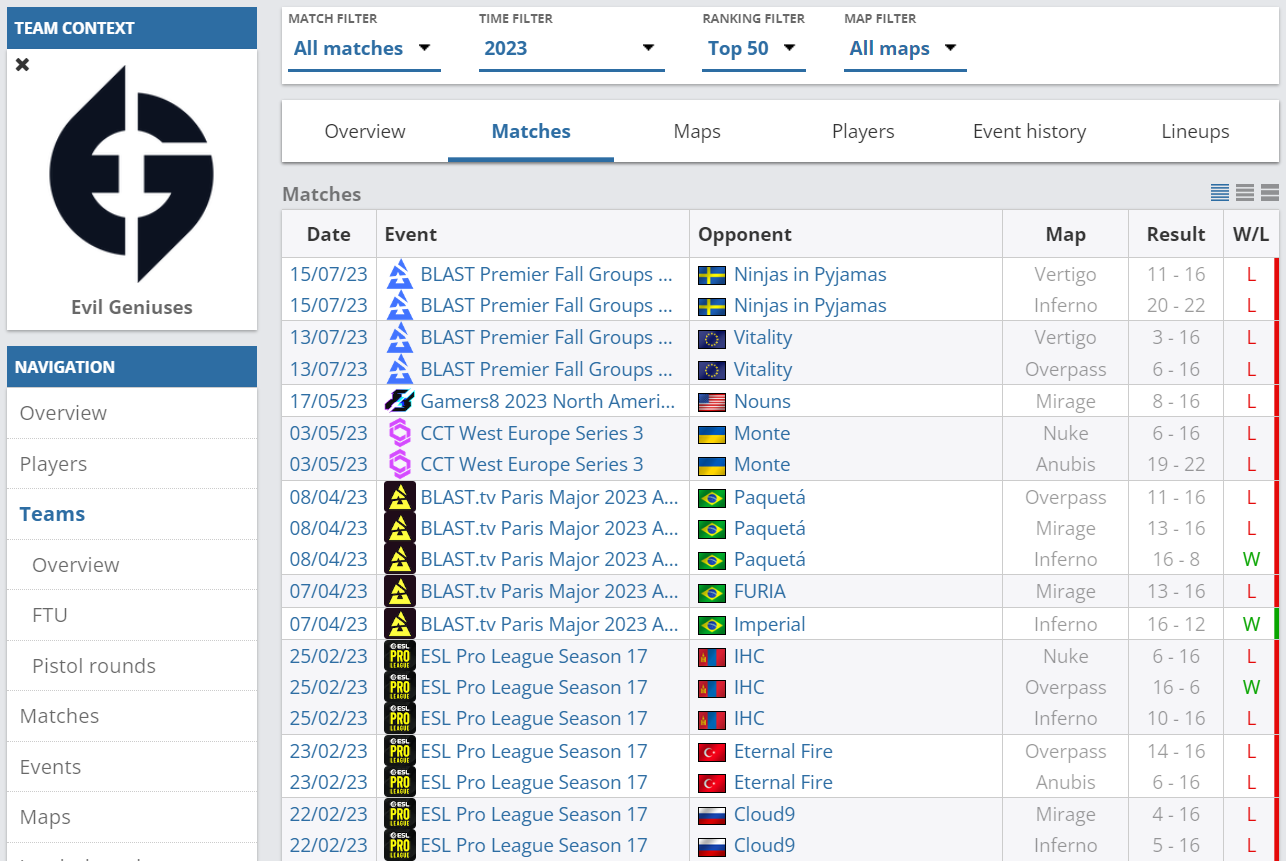Viewport: 1286px width, 861px height.
Task: Click the Paris Major logo in the Imperial row
Action: pos(400,624)
